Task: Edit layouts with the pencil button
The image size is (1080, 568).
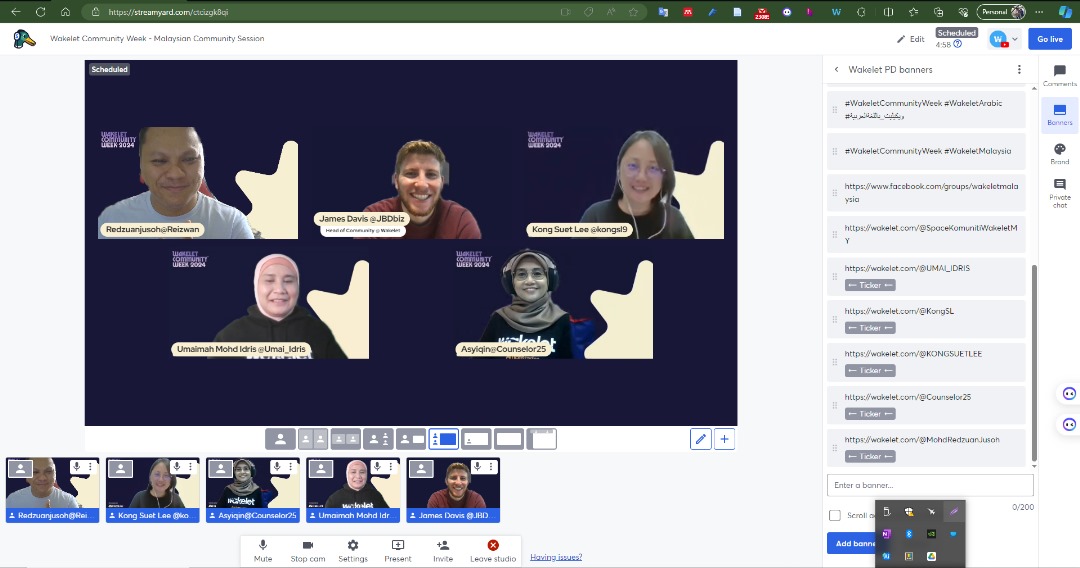Action: point(700,439)
